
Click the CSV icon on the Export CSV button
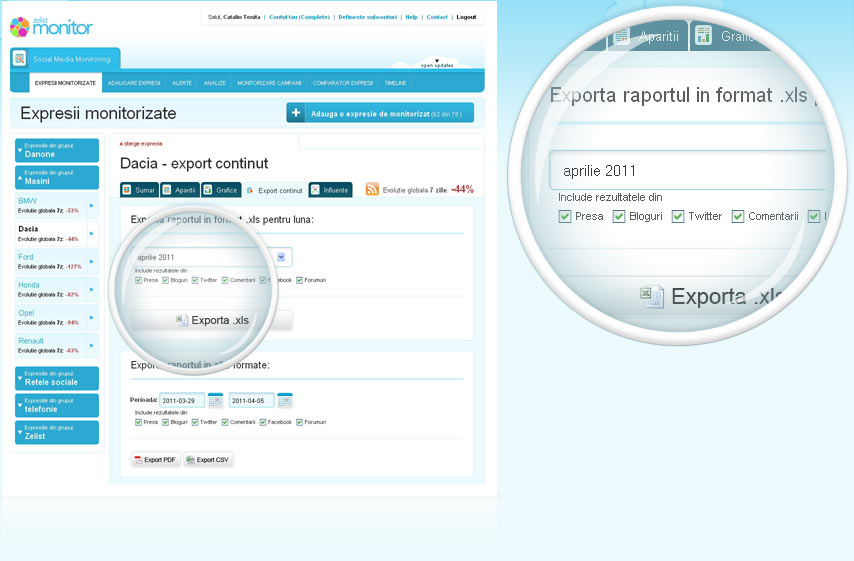pyautogui.click(x=190, y=460)
